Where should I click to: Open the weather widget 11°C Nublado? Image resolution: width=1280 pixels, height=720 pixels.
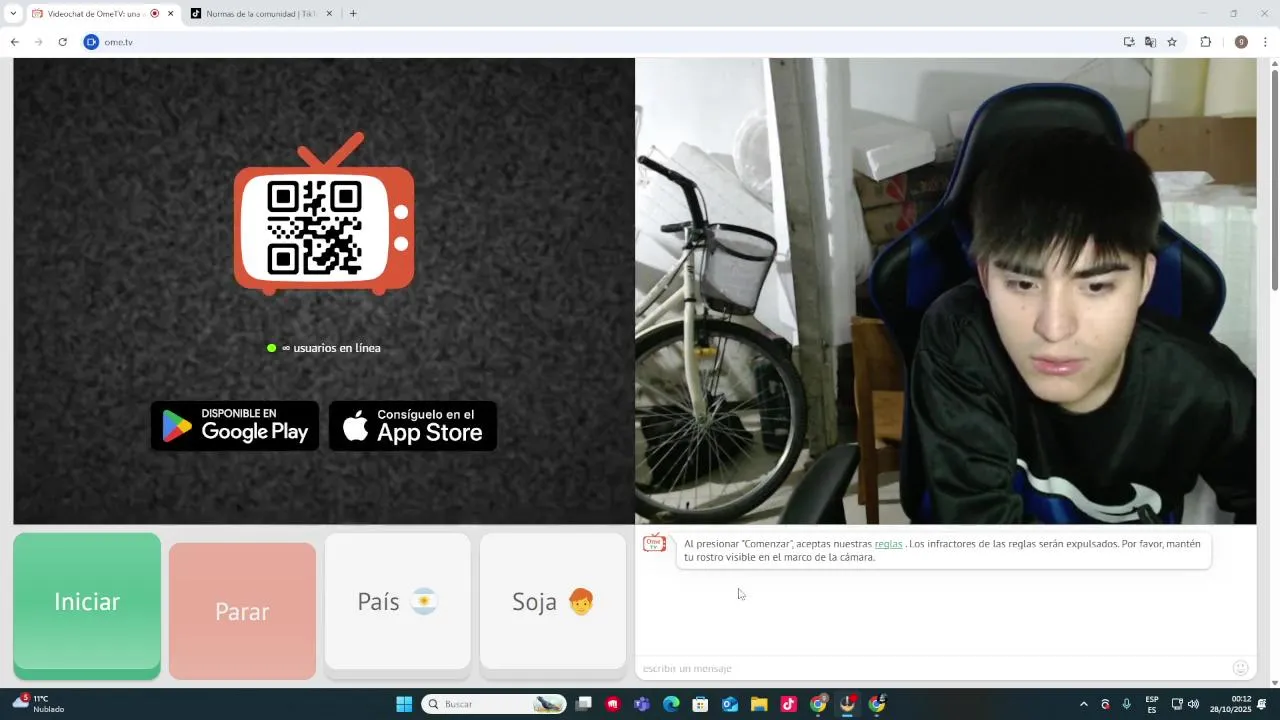pos(40,704)
